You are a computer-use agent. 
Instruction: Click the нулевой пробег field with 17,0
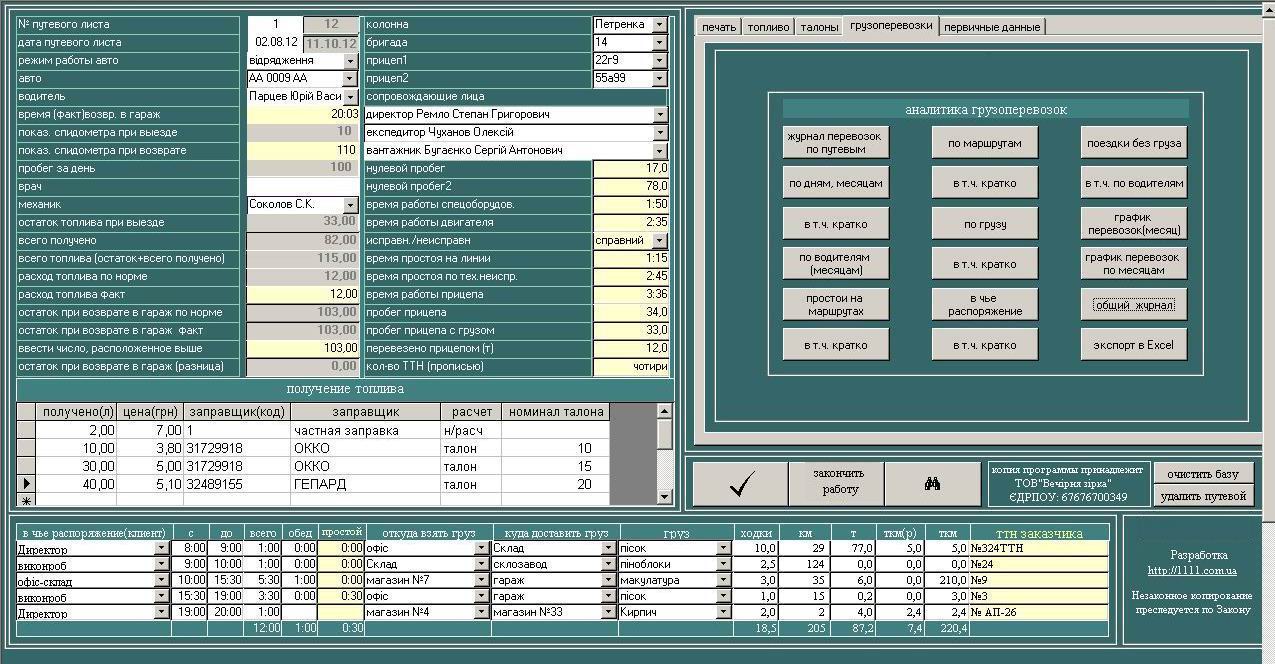point(631,168)
